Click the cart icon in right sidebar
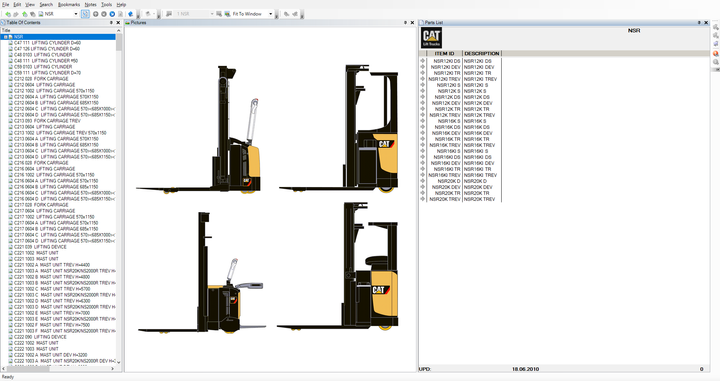This screenshot has width=720, height=381. tap(715, 45)
